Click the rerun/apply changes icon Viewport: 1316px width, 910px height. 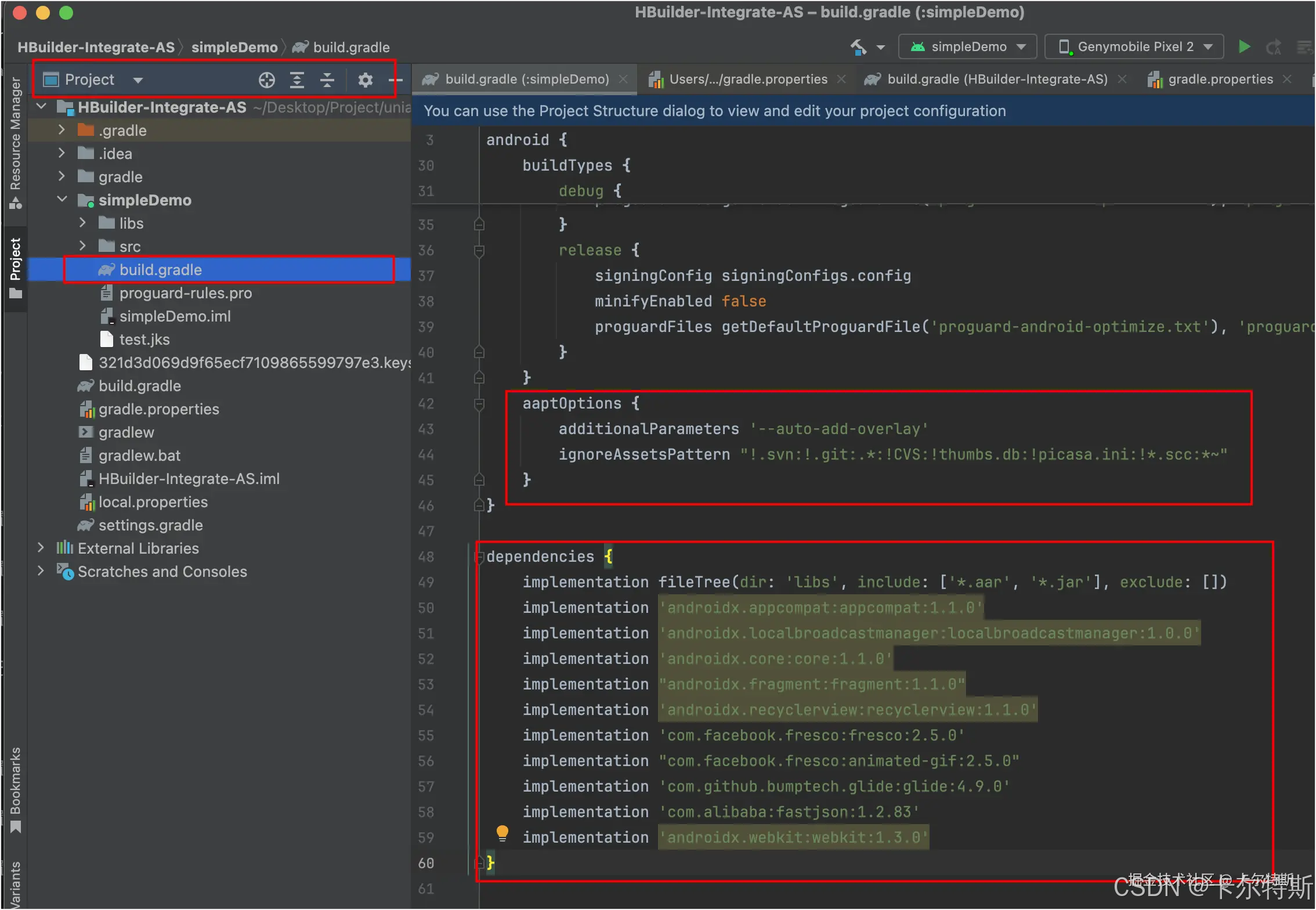coord(1274,47)
